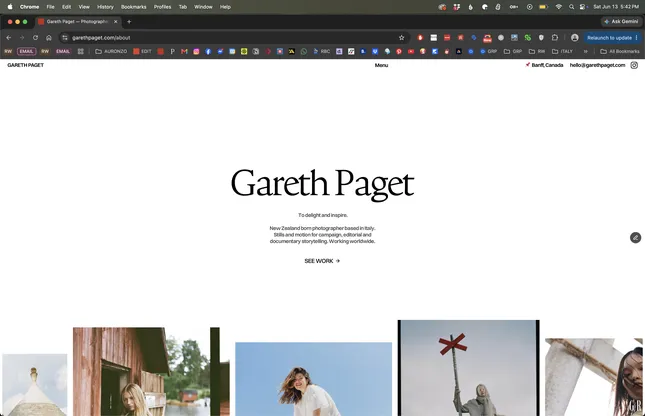Open the trullo cone roof photo
645x416 pixels.
[x=35, y=385]
